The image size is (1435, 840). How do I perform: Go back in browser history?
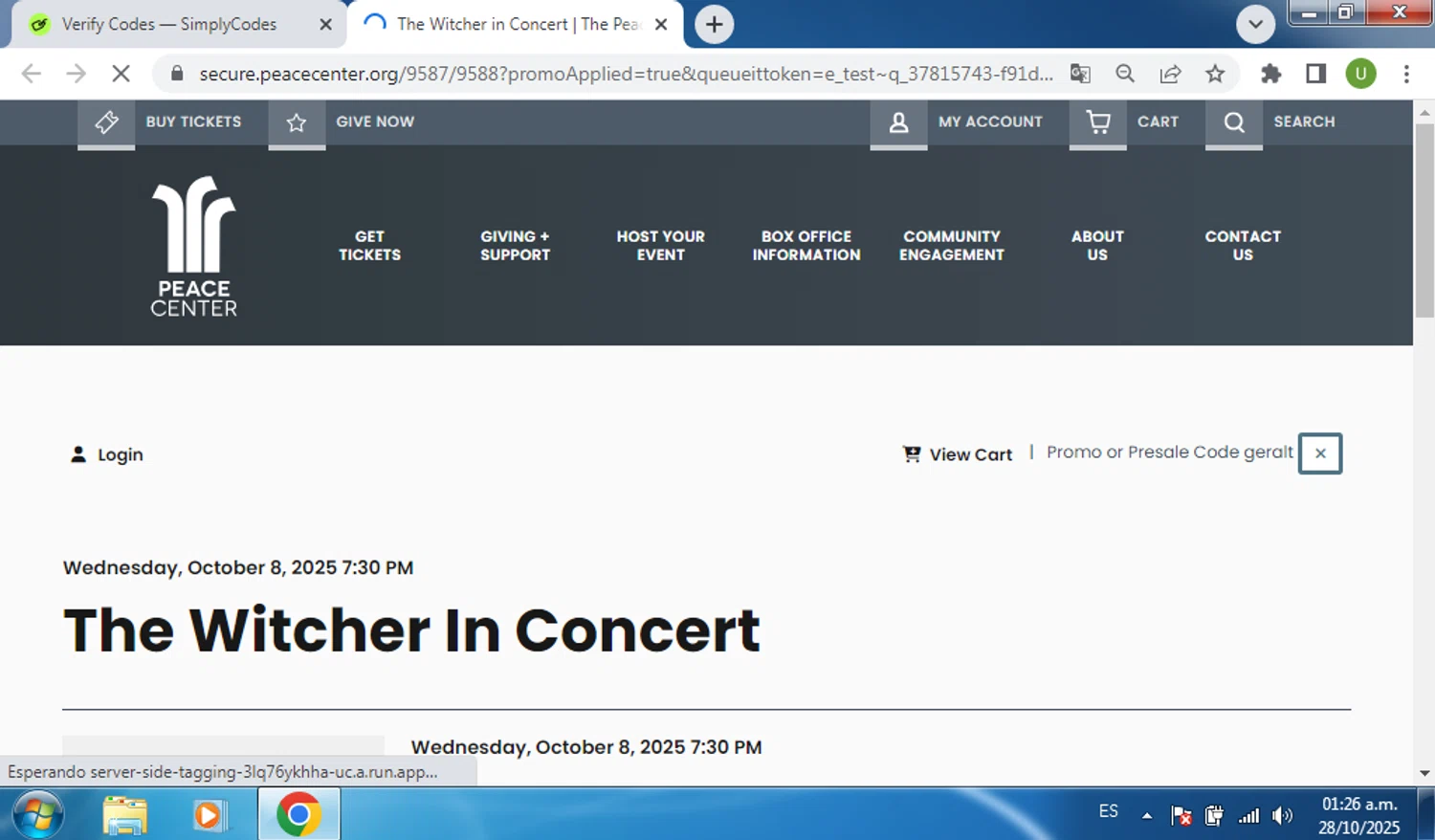pos(31,74)
